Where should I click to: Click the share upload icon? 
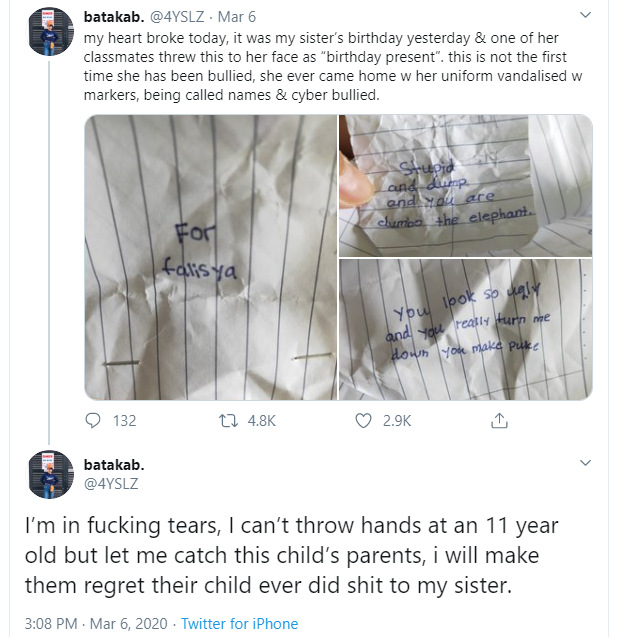[x=499, y=421]
